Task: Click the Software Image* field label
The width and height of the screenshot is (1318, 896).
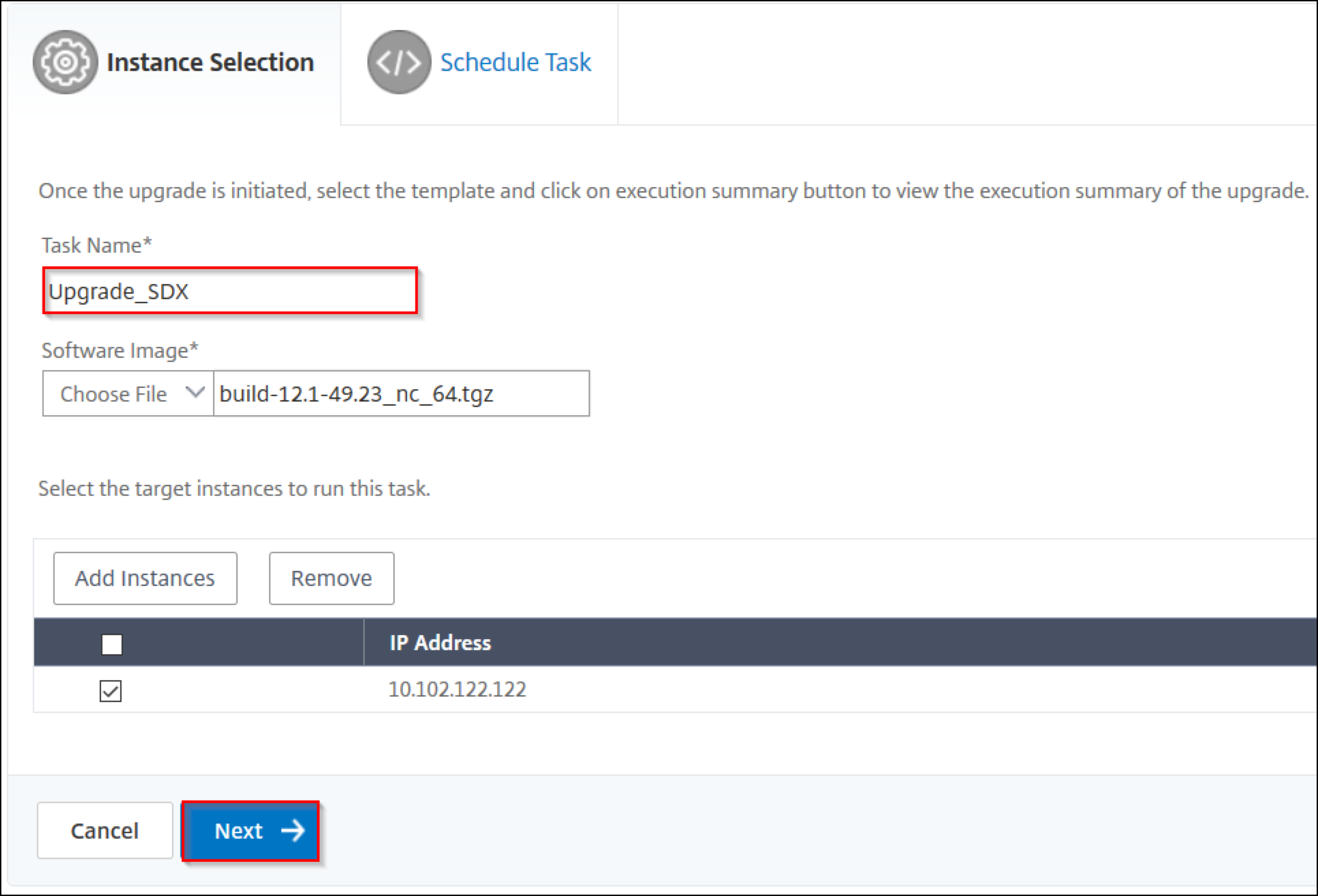Action: point(120,350)
